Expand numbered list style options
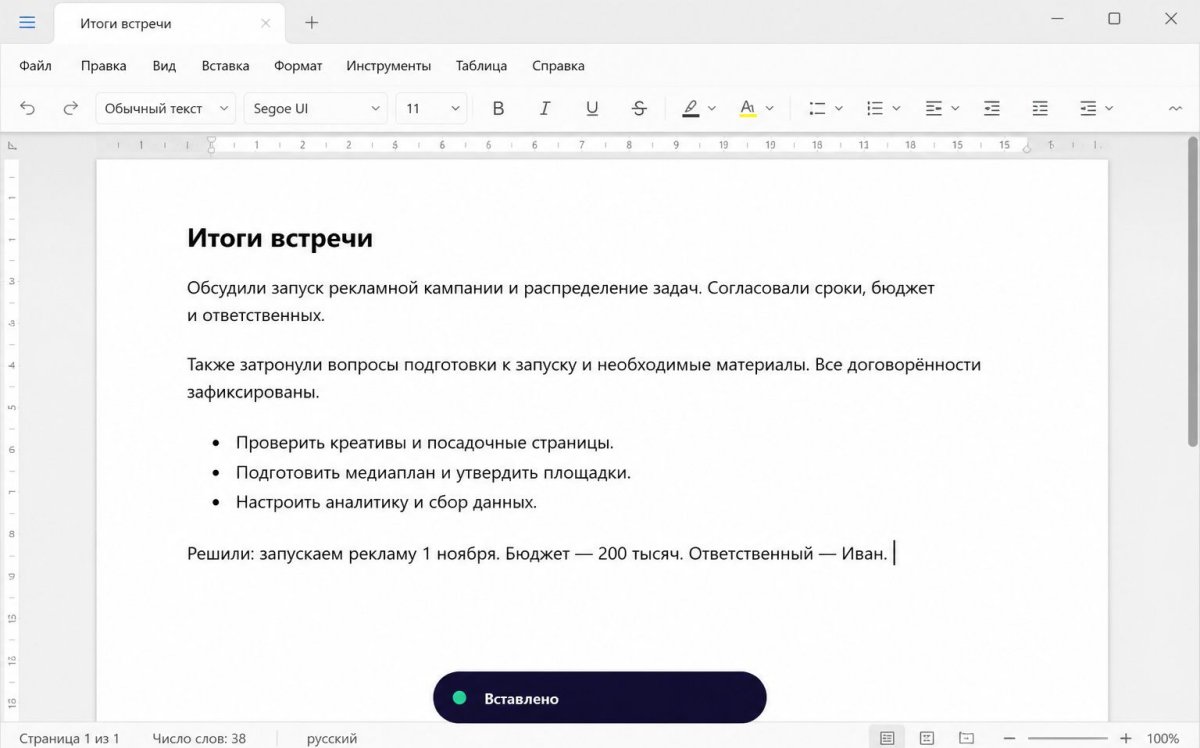This screenshot has height=748, width=1200. click(897, 108)
